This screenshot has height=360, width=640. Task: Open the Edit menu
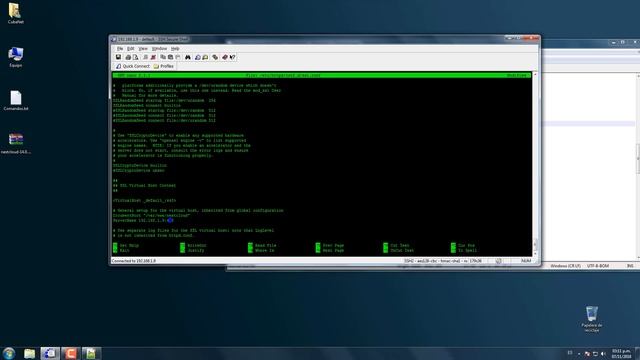pos(131,49)
